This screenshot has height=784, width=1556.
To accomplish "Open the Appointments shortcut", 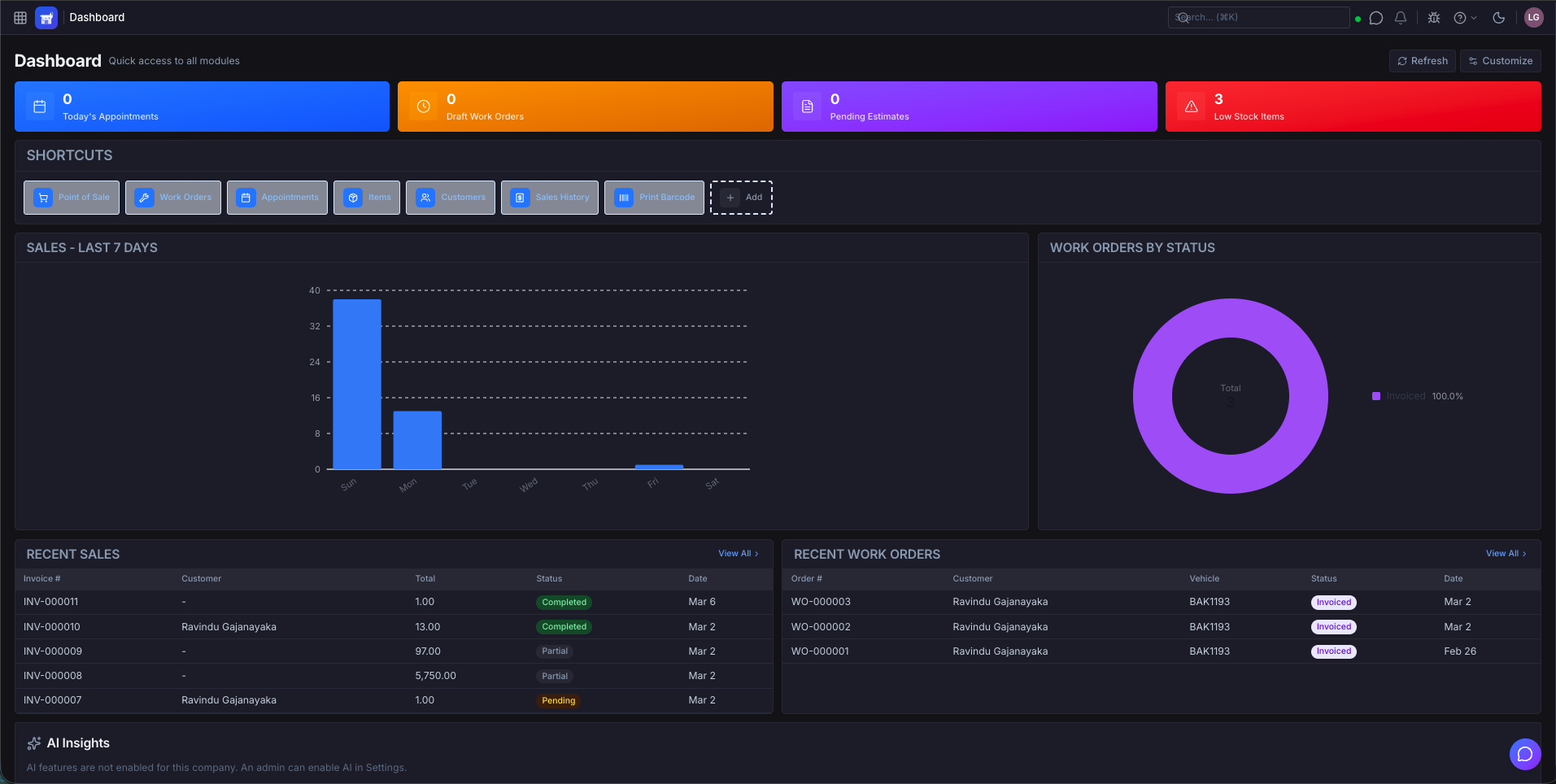I will 277,198.
